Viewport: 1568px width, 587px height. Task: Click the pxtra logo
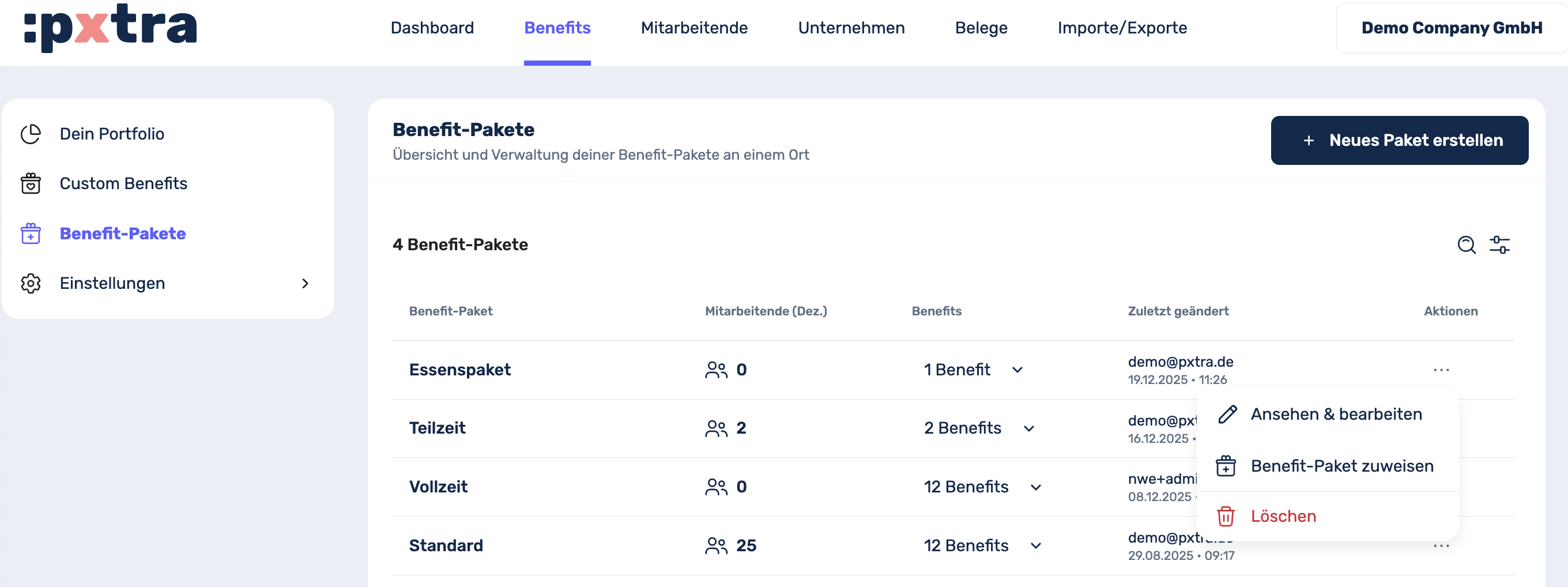(110, 28)
